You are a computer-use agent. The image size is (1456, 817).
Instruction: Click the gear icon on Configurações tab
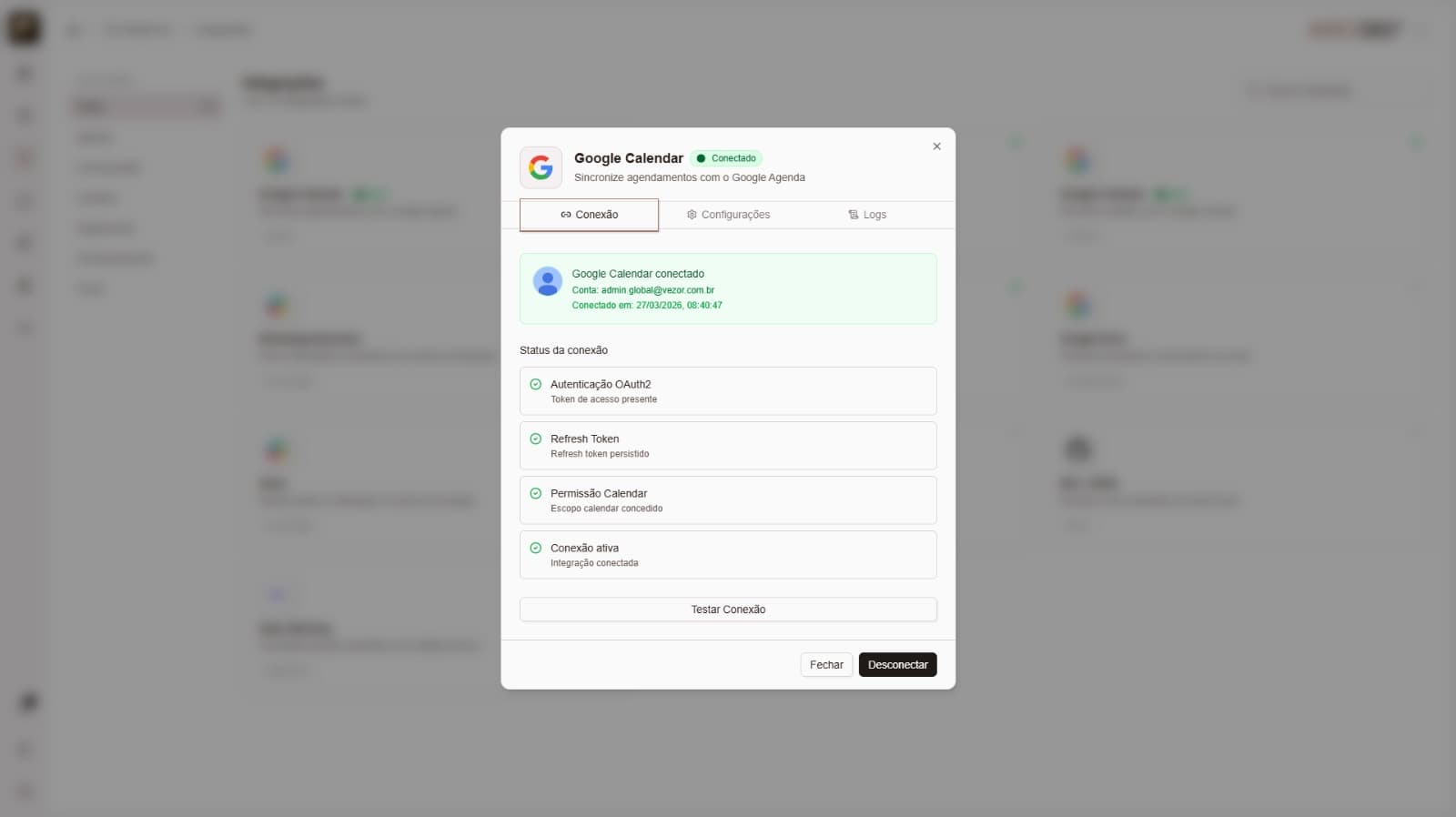click(692, 215)
